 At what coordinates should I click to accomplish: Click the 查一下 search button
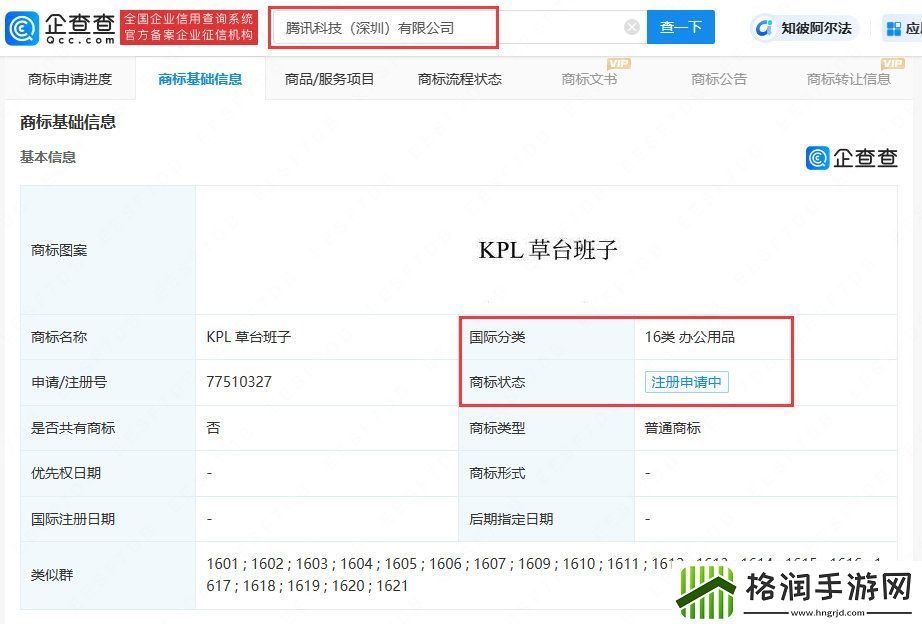pos(680,27)
